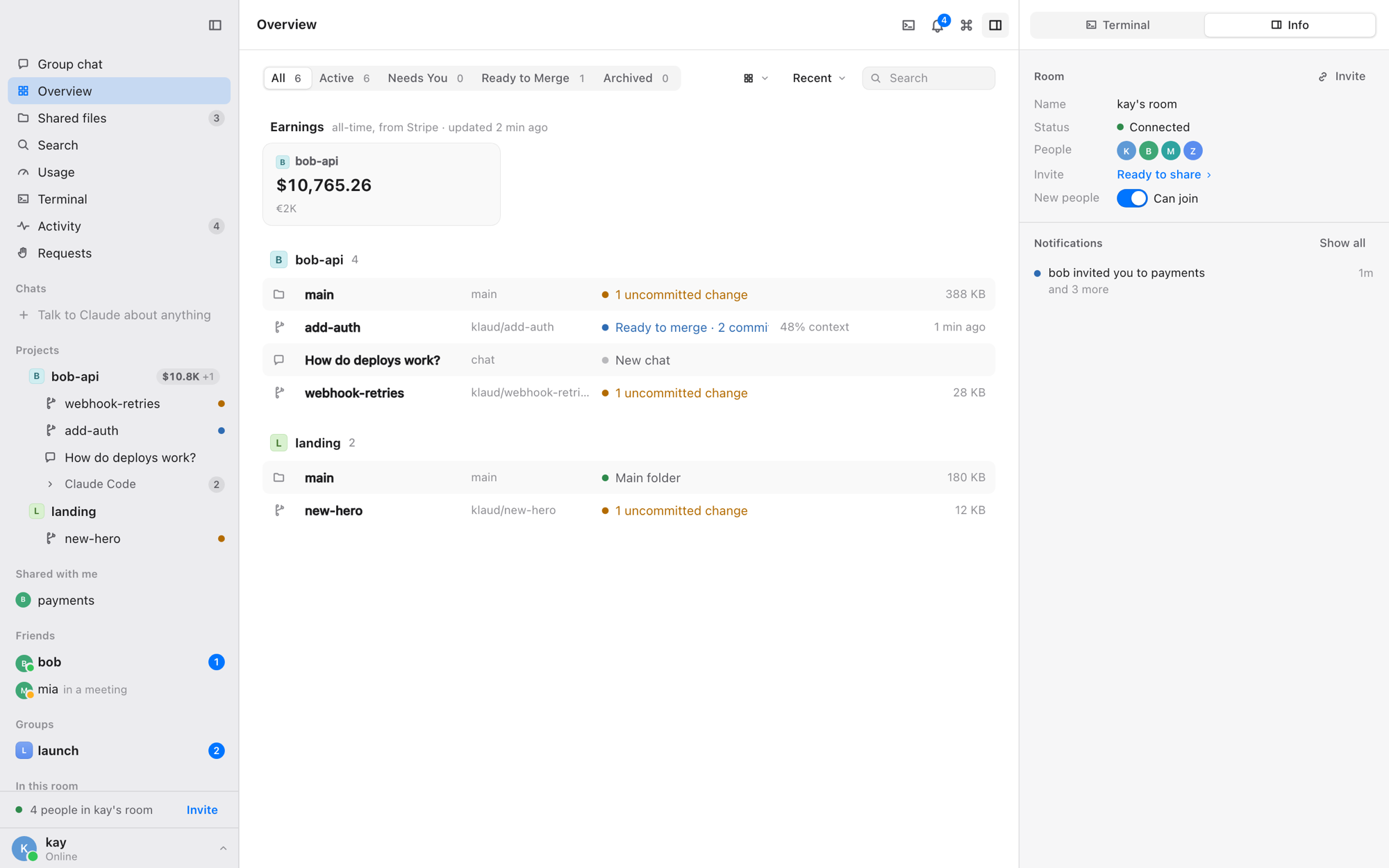Select the All filter tab

(x=287, y=78)
